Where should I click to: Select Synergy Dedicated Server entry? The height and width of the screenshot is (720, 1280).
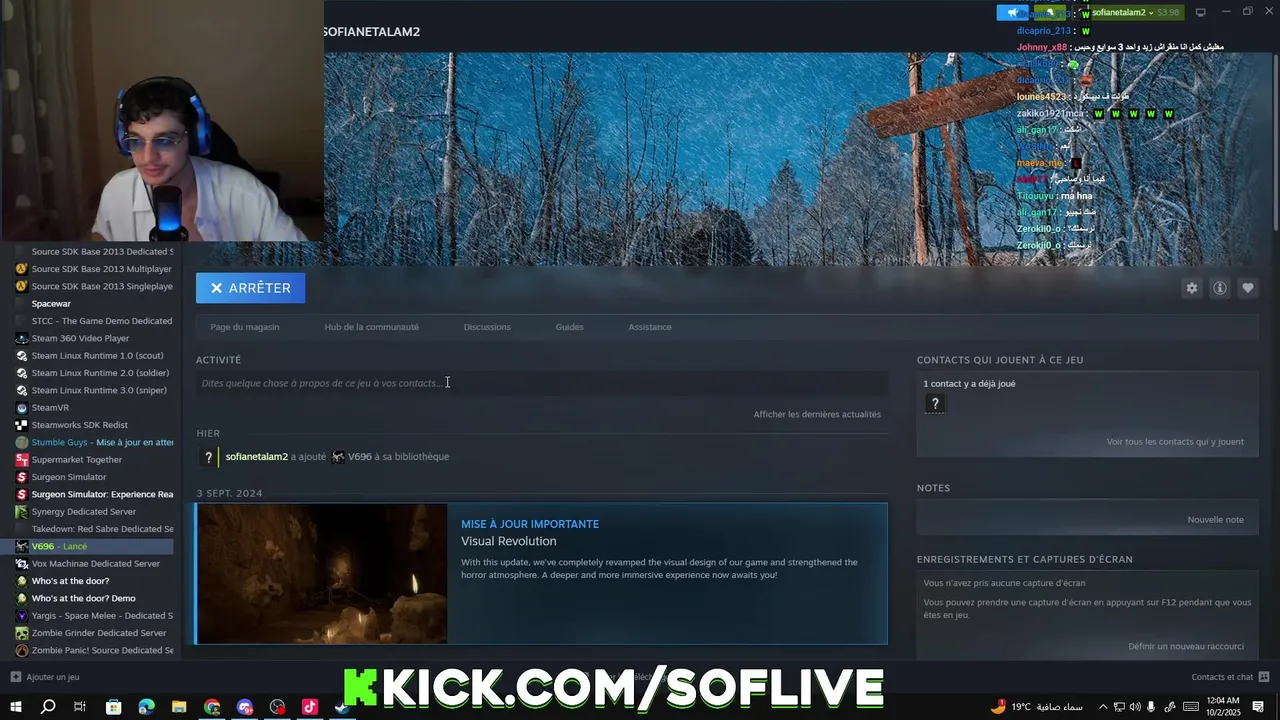tap(83, 511)
